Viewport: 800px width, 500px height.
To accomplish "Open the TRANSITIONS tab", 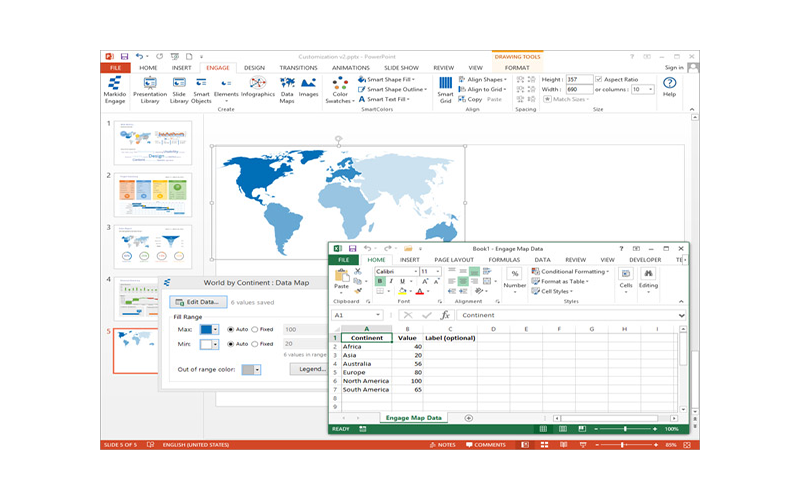I will 298,68.
